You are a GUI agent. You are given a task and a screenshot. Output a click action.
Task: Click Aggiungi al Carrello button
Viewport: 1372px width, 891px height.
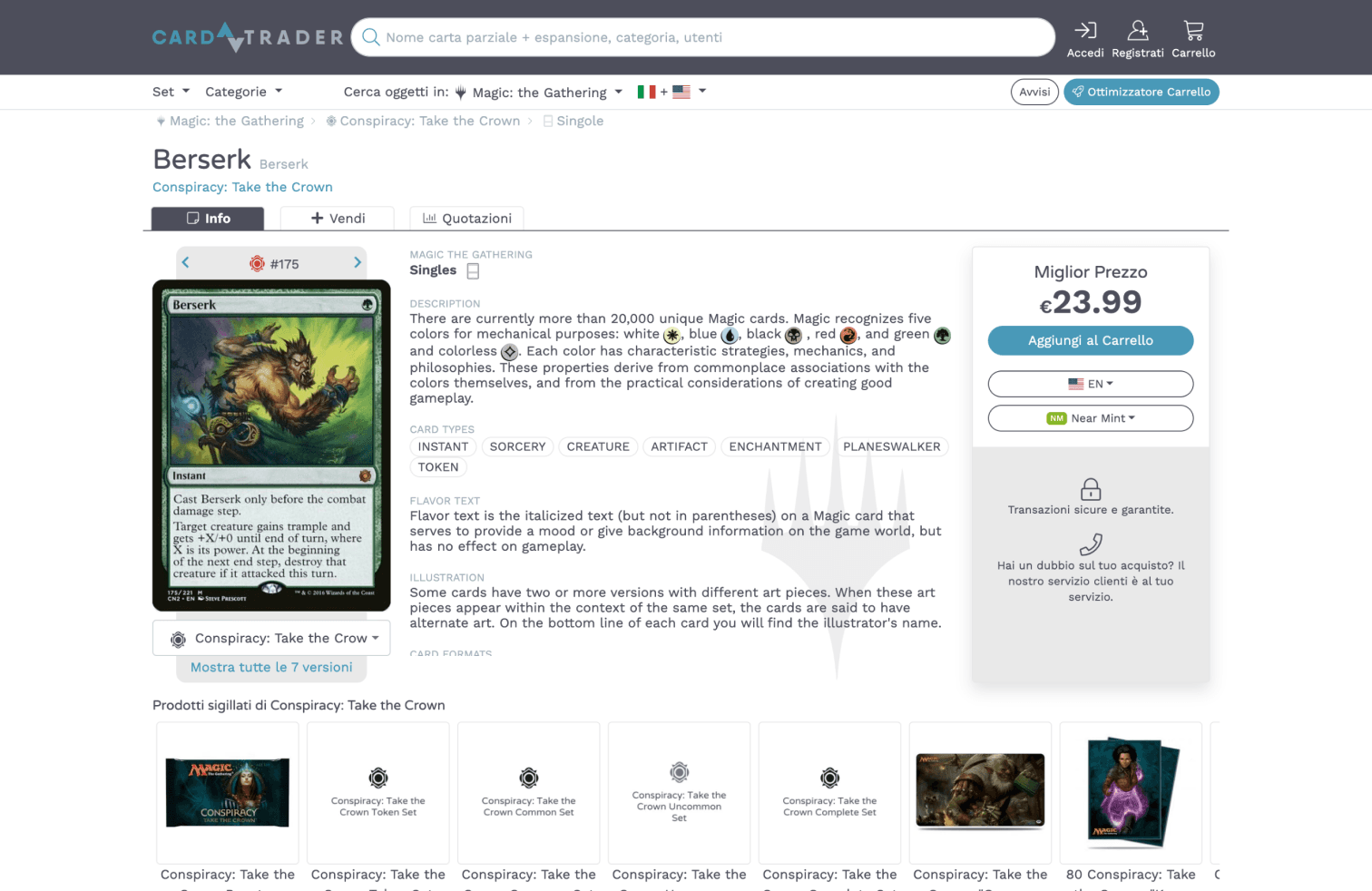pyautogui.click(x=1091, y=340)
